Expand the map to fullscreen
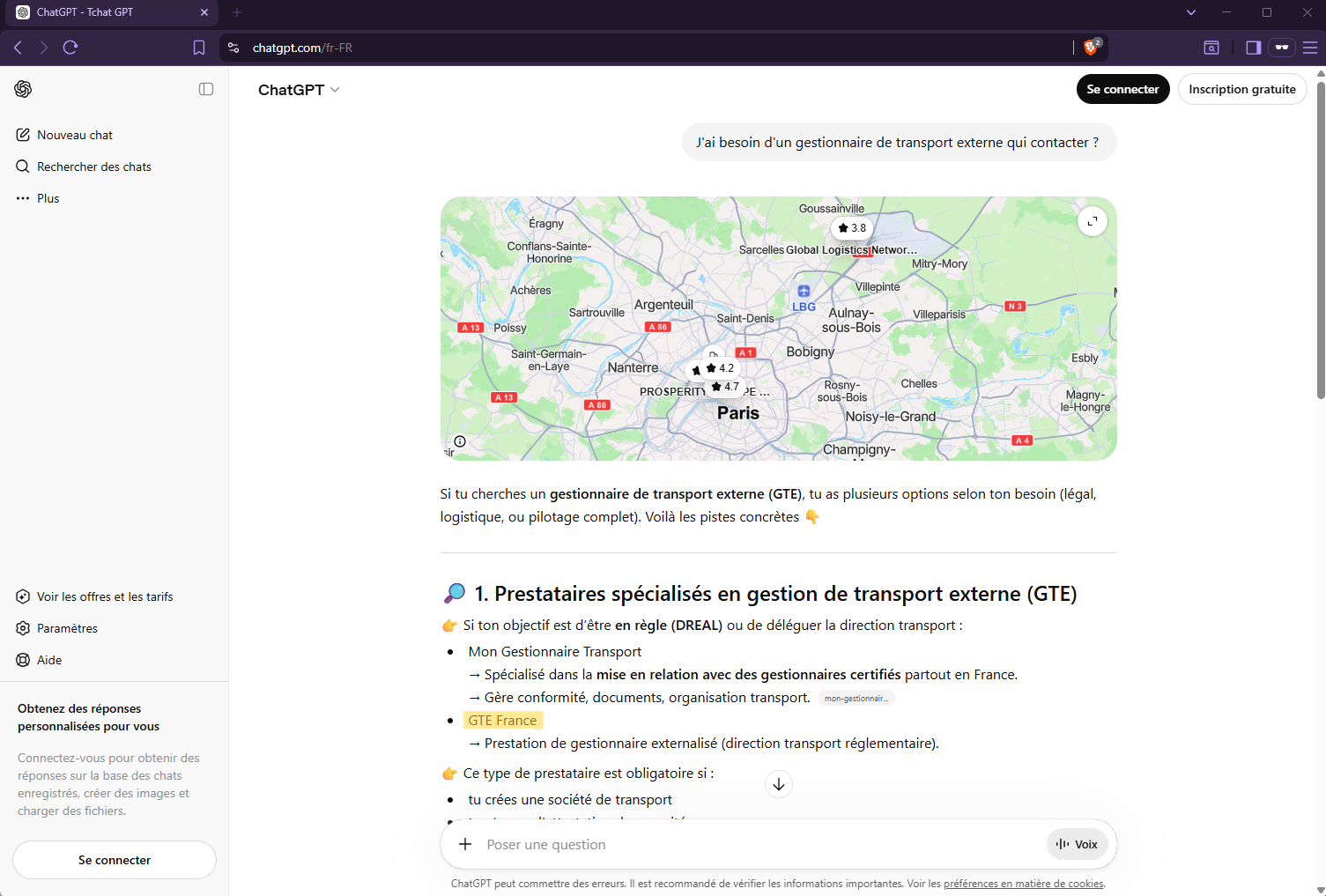The height and width of the screenshot is (896, 1326). [1093, 221]
